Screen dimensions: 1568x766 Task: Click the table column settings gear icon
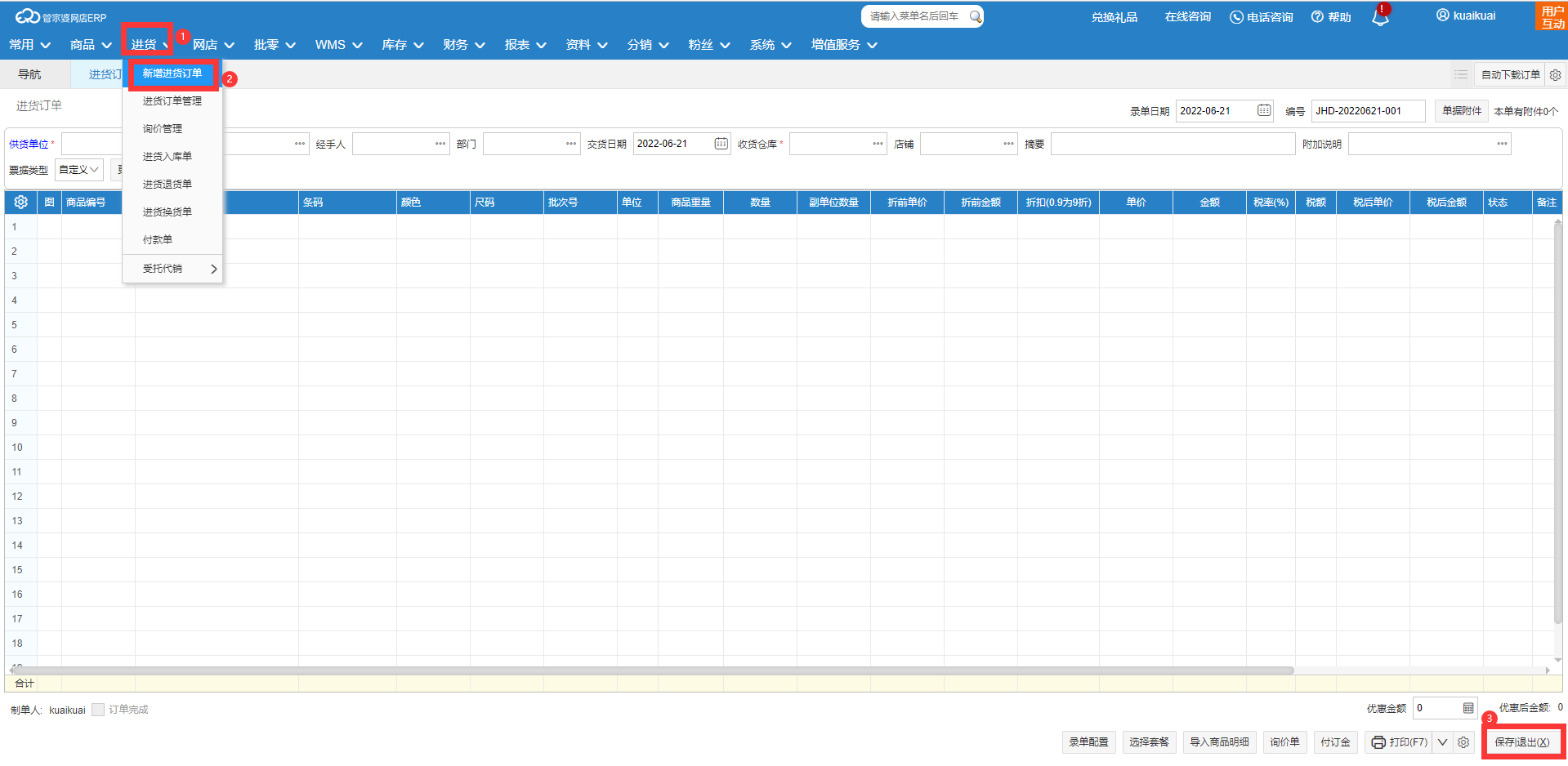coord(21,202)
